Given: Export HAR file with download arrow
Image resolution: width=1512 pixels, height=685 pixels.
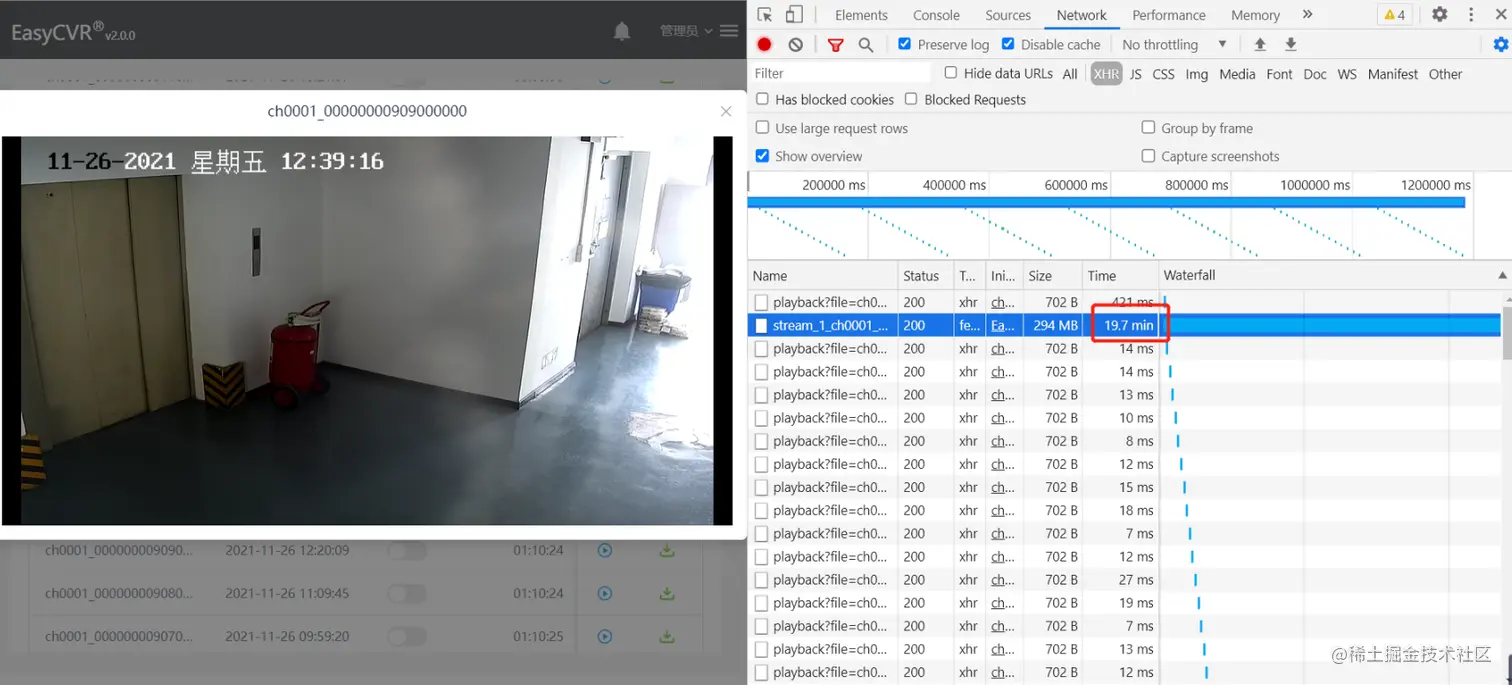Looking at the screenshot, I should coord(1291,45).
